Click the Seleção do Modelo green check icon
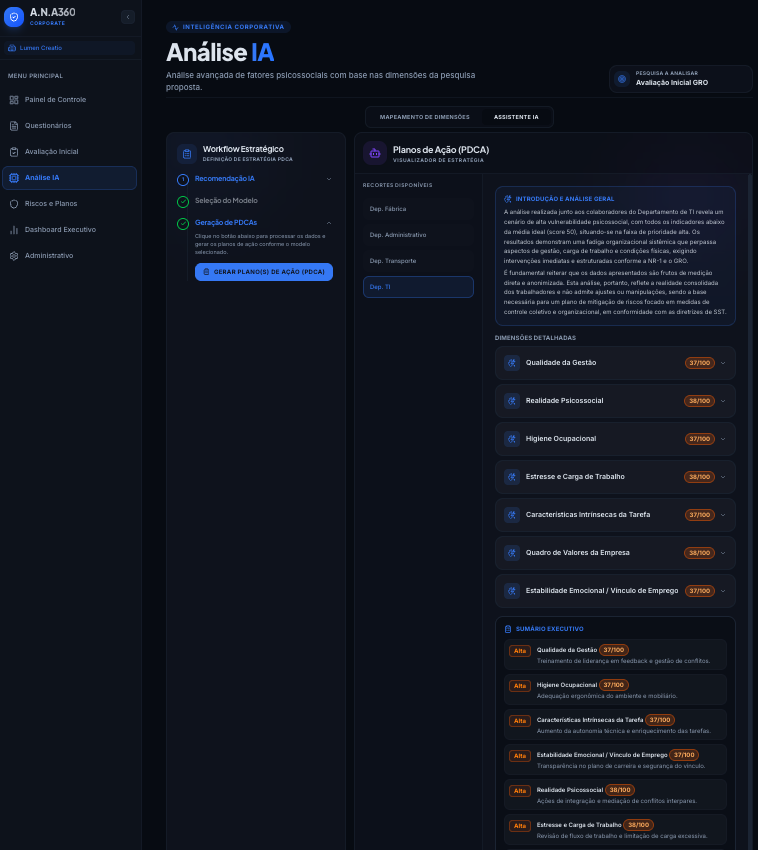 click(x=183, y=202)
